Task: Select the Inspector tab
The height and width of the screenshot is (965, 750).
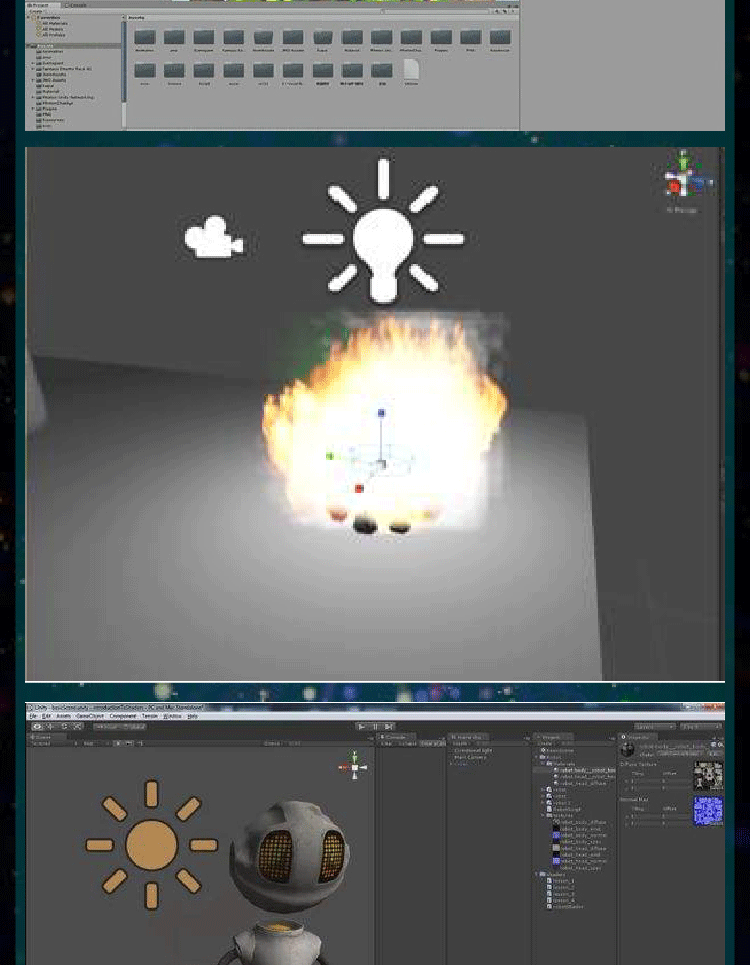Action: [640, 737]
